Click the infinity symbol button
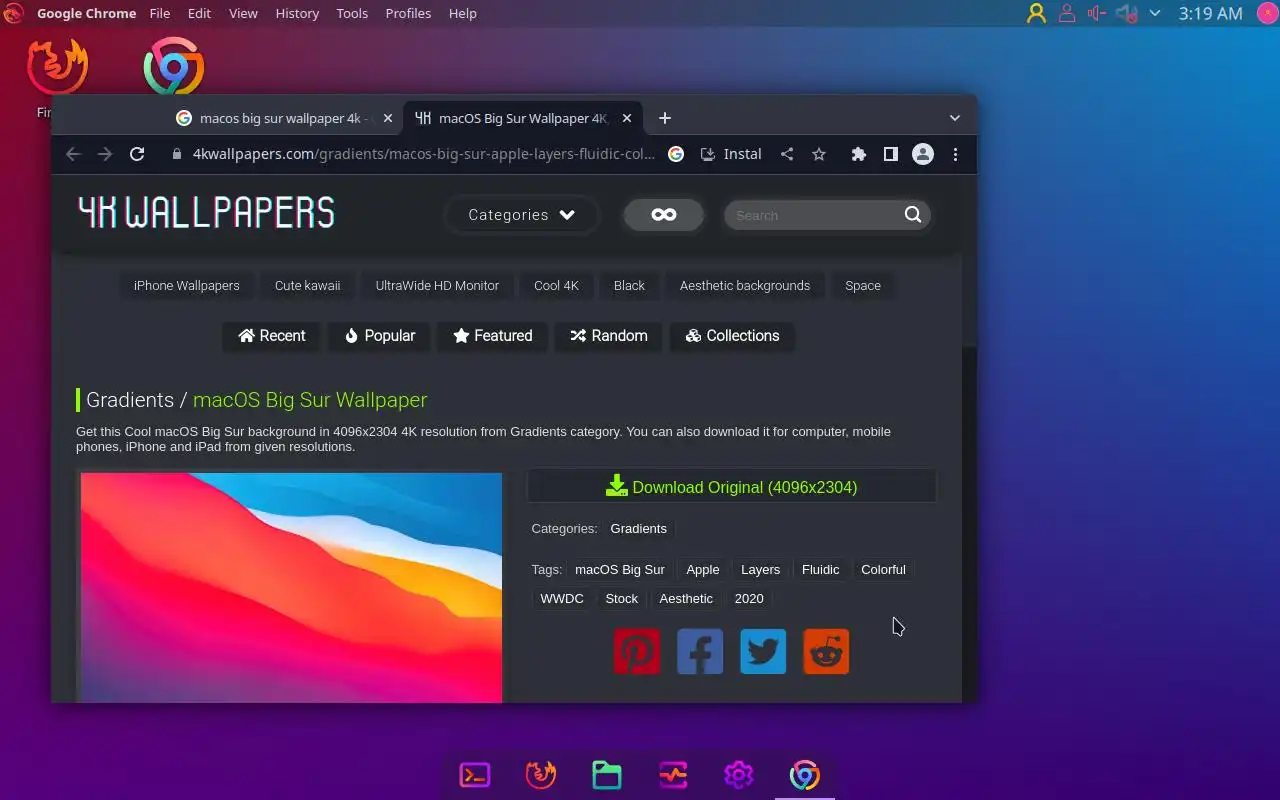Viewport: 1280px width, 800px height. click(664, 215)
